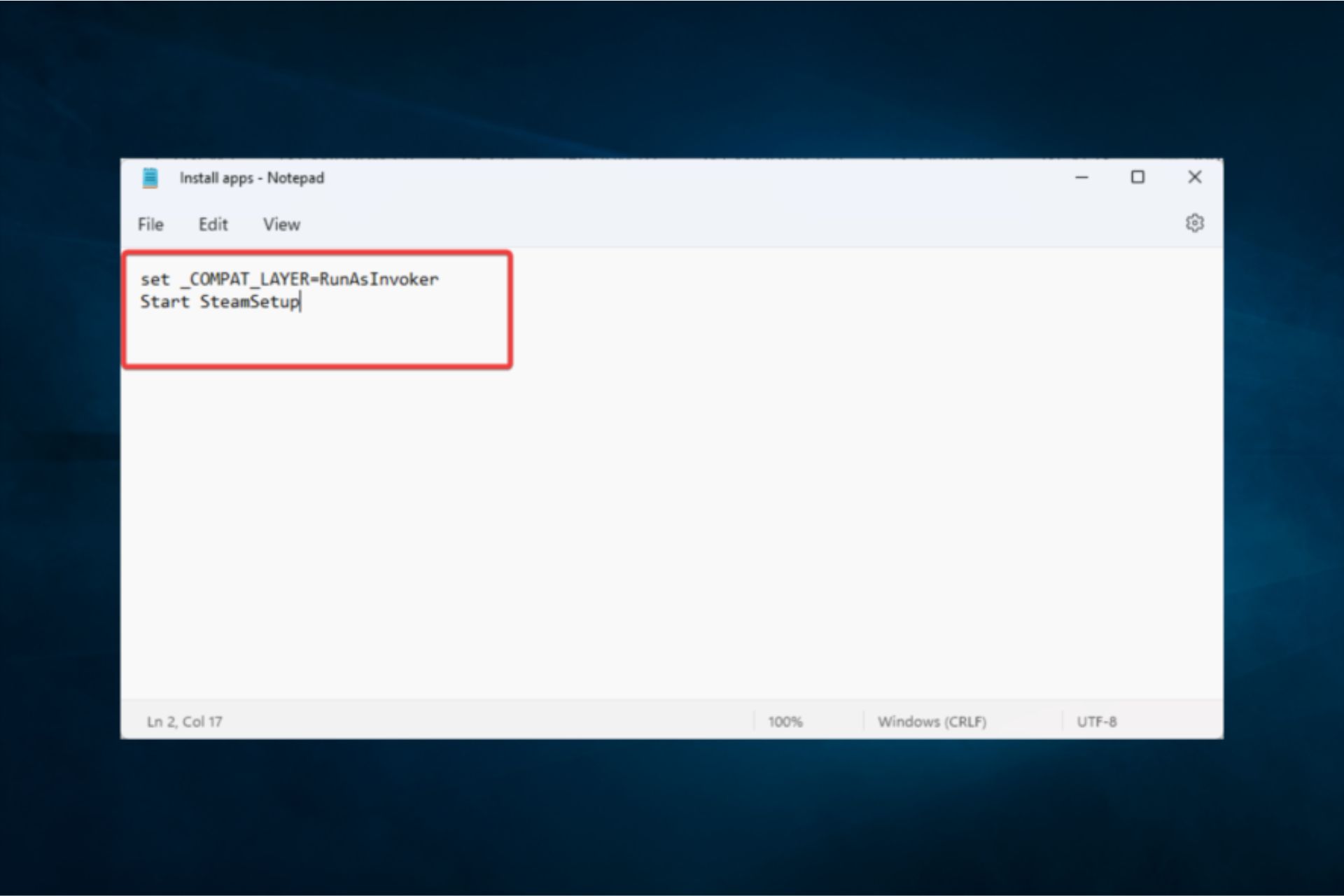Minimize the Notepad window

click(1081, 177)
